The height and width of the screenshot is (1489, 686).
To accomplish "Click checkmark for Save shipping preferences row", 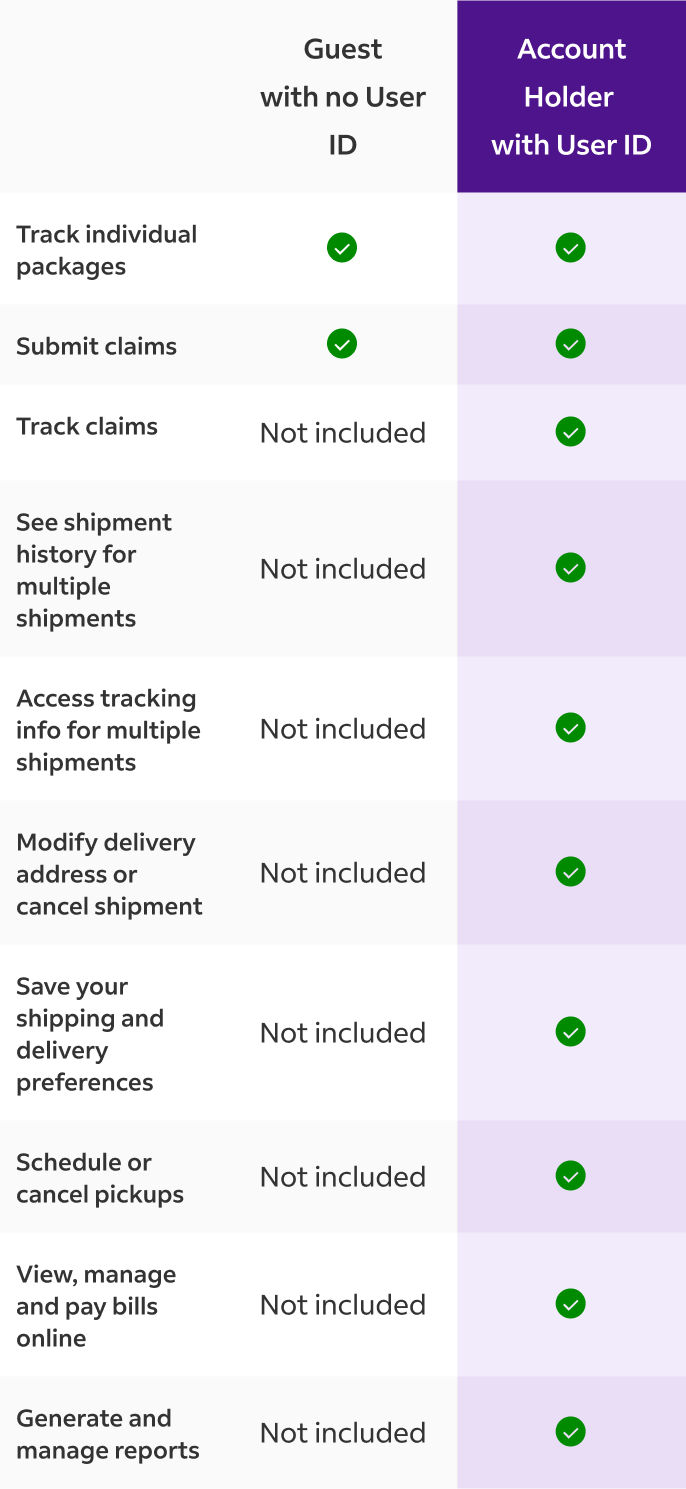I will (571, 1032).
